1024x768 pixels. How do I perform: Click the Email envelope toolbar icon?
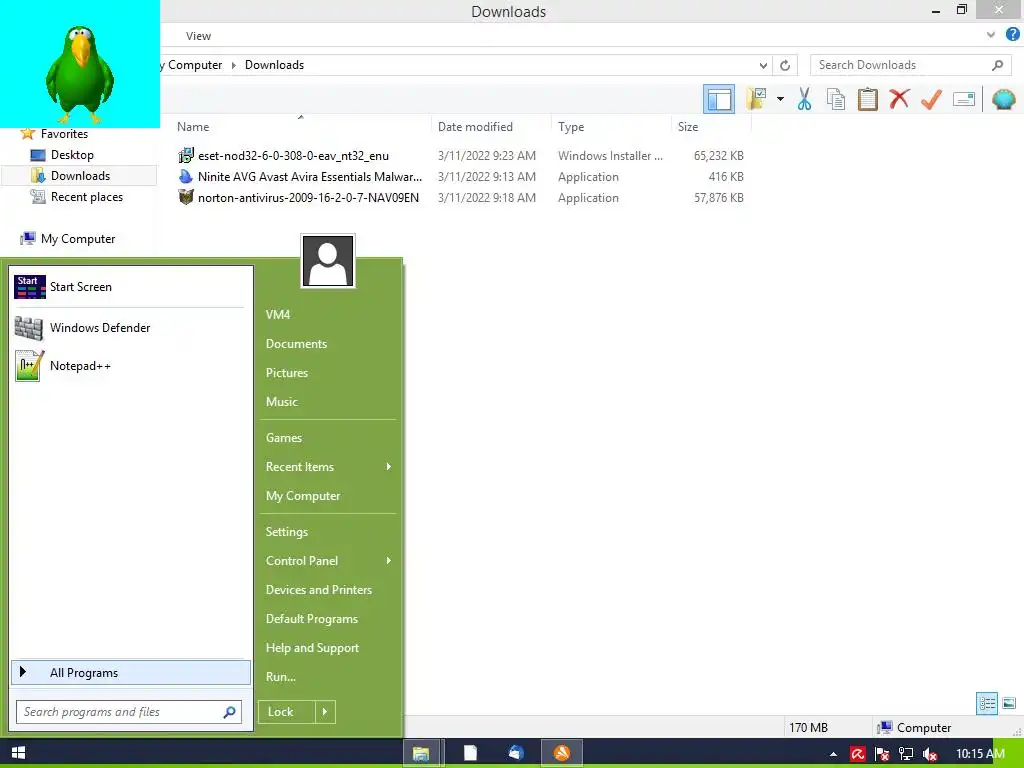pyautogui.click(x=963, y=99)
